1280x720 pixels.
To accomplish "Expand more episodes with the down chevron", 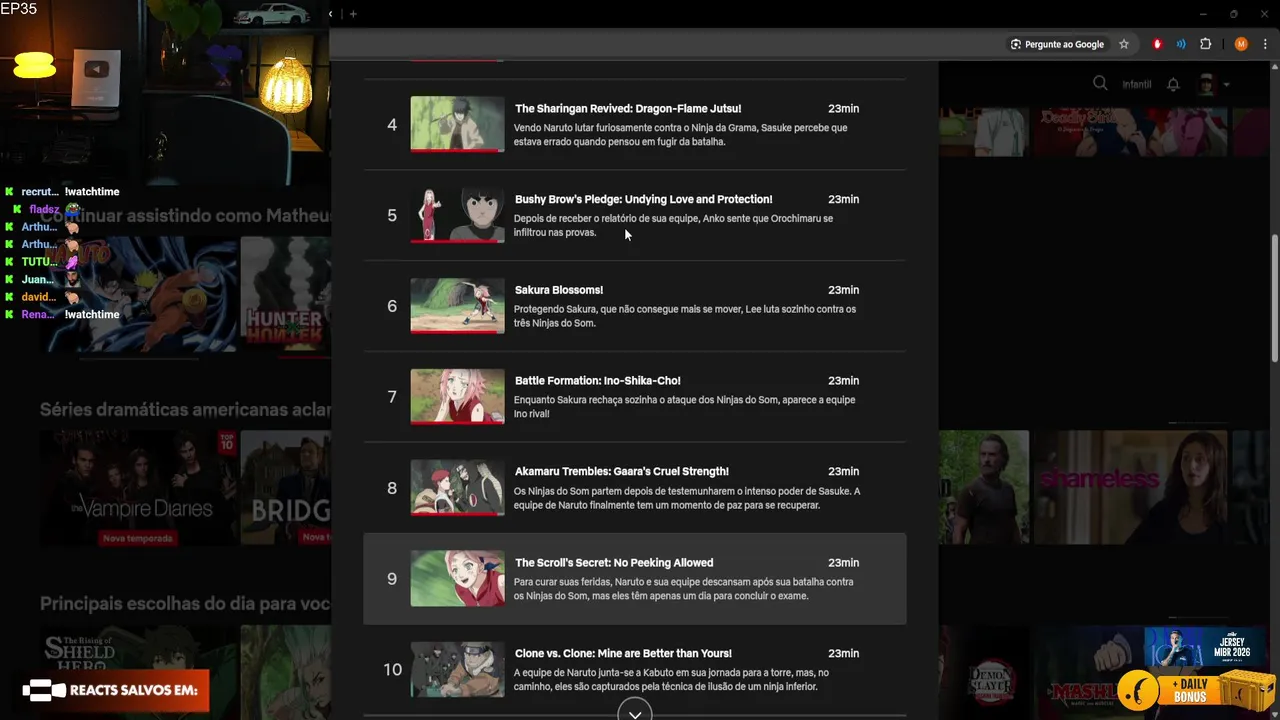I will pos(635,712).
